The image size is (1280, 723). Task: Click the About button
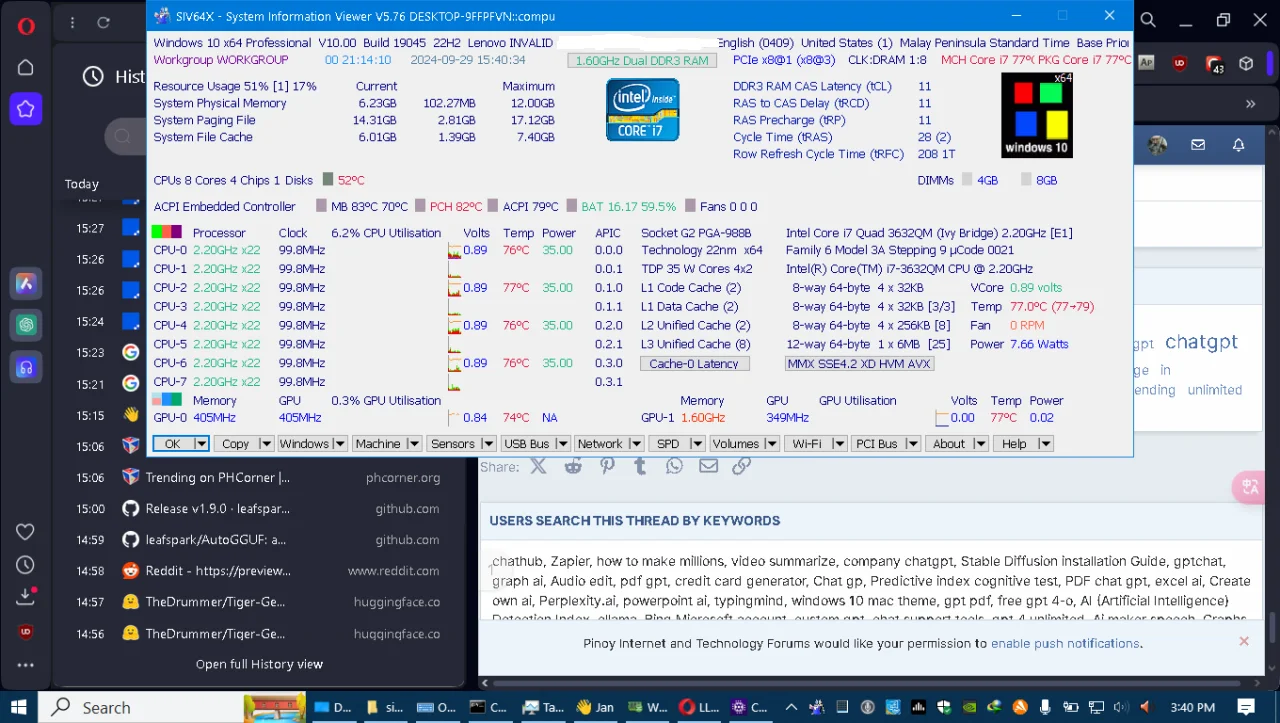pos(949,444)
